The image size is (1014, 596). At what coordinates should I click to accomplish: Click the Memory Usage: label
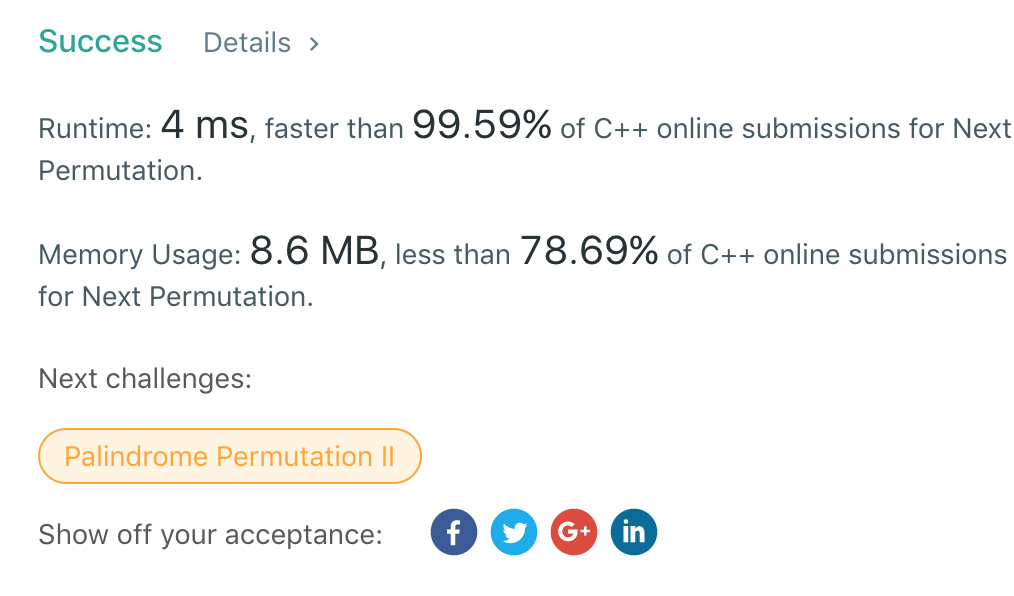tap(139, 255)
